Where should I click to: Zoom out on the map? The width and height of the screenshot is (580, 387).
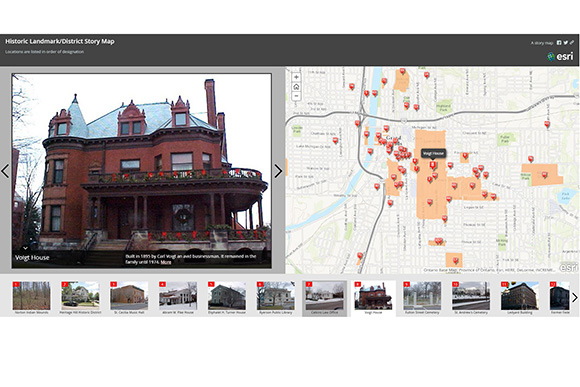pyautogui.click(x=296, y=96)
